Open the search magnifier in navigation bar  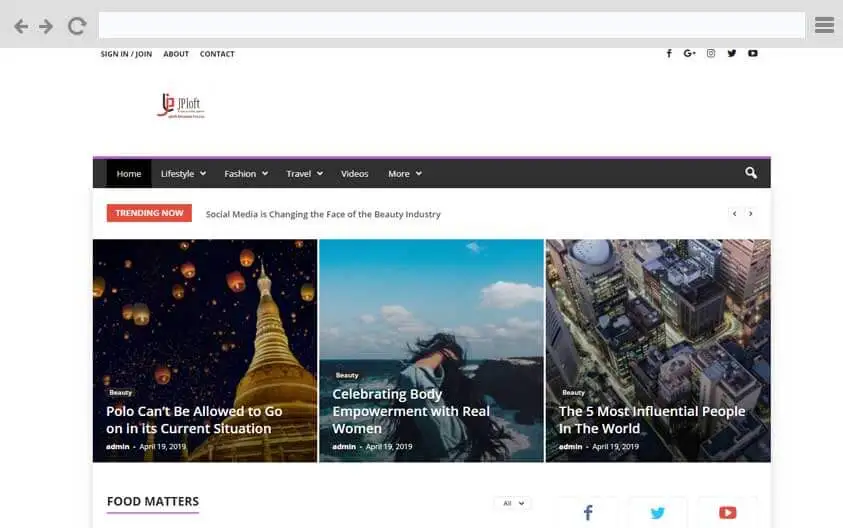pyautogui.click(x=751, y=173)
